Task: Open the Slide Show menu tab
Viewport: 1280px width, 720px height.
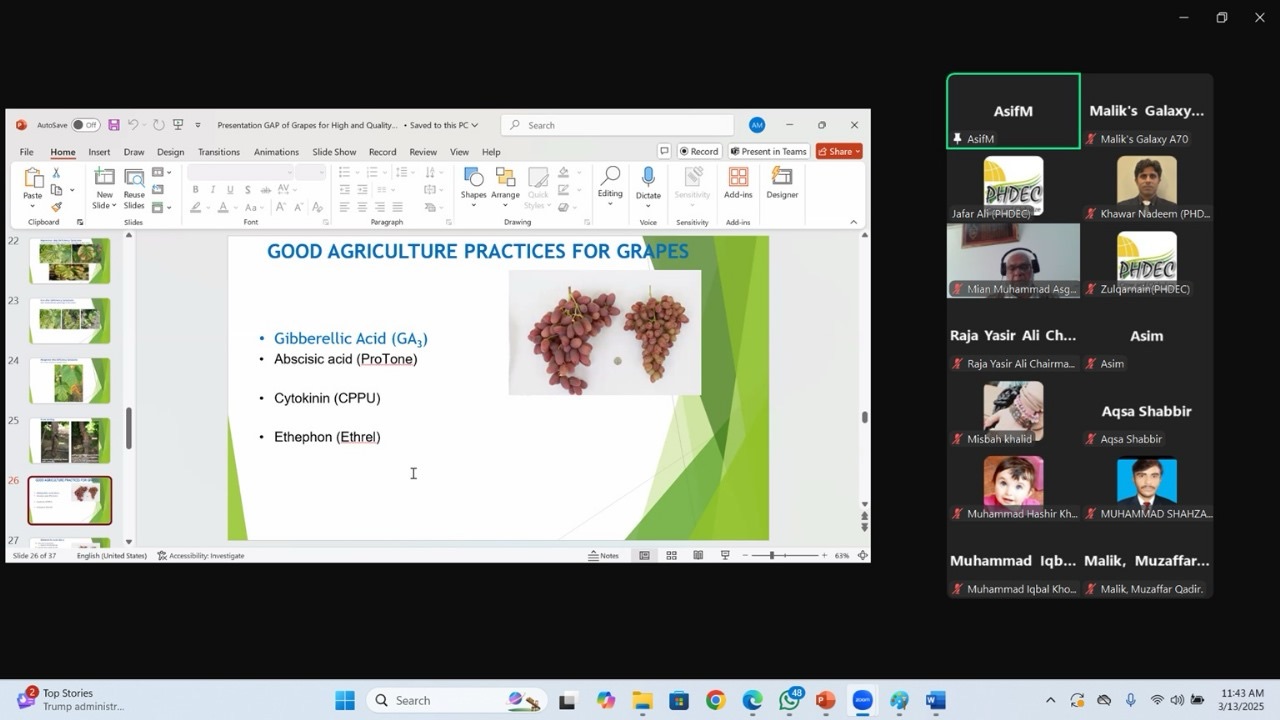Action: [x=336, y=151]
